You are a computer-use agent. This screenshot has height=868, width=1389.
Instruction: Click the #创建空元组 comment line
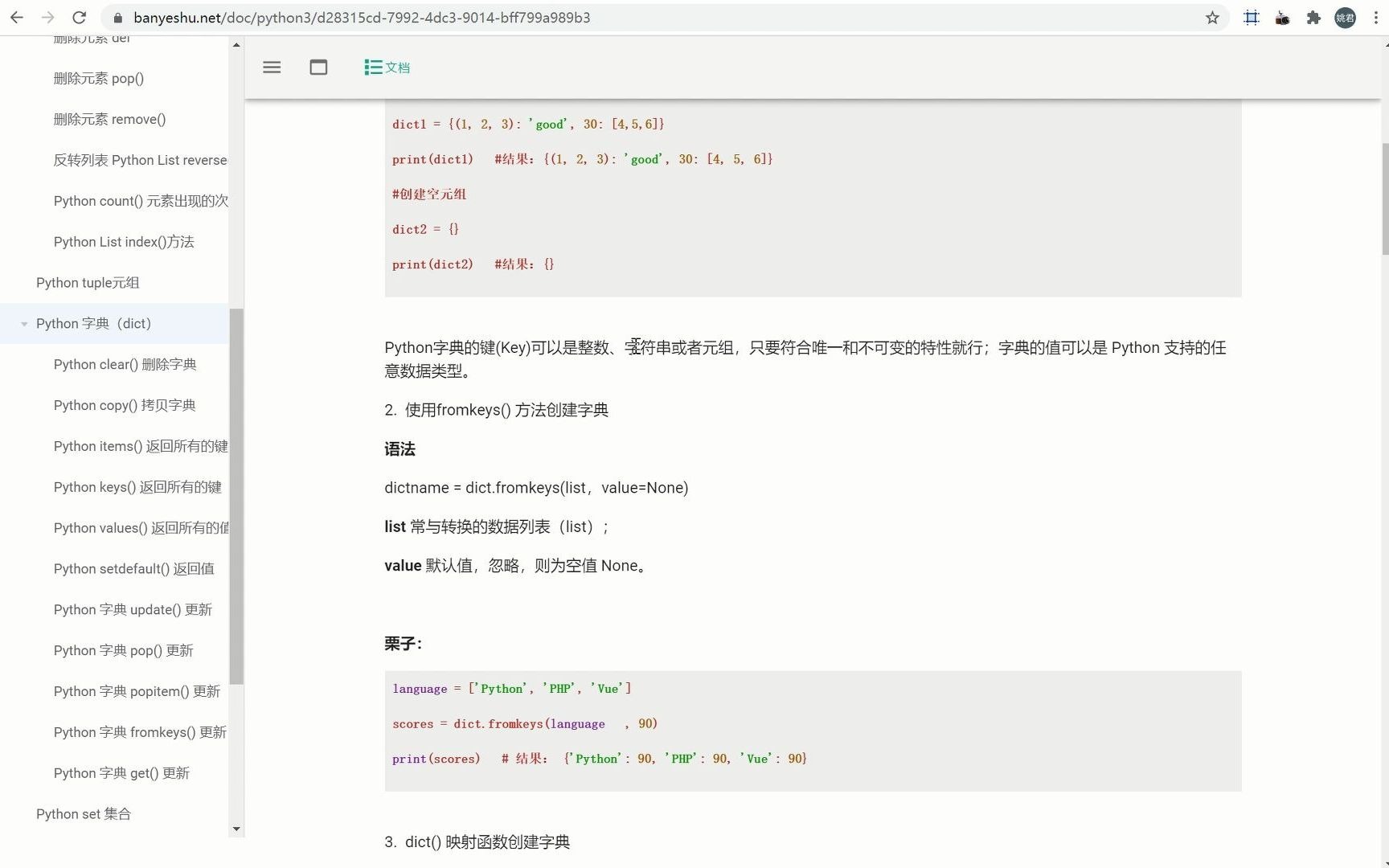click(429, 194)
